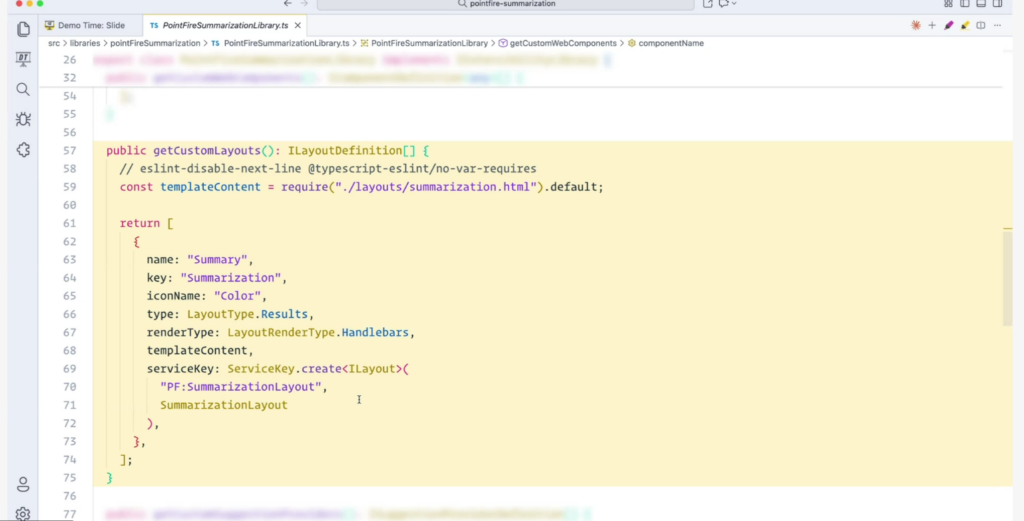Expand getCustomWebComponents breadcrumb segment
Viewport: 1024px width, 521px height.
[x=563, y=43]
